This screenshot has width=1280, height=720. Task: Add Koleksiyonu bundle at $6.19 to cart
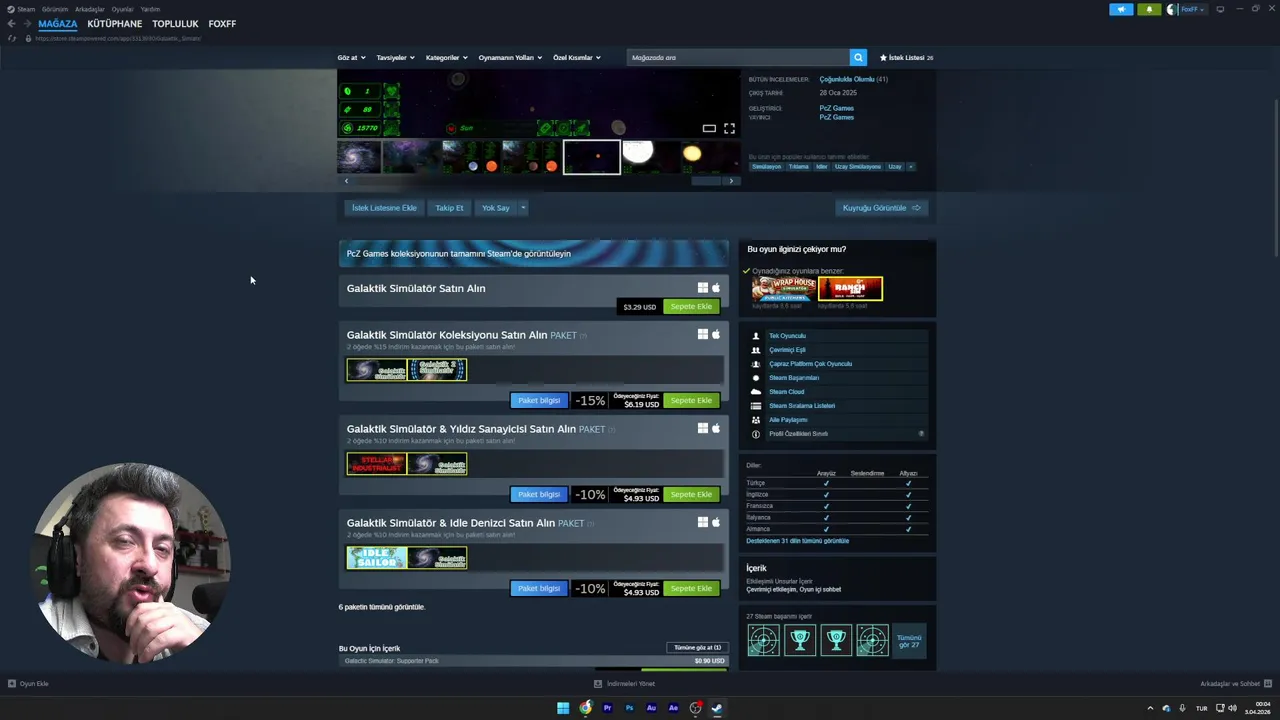pyautogui.click(x=691, y=401)
